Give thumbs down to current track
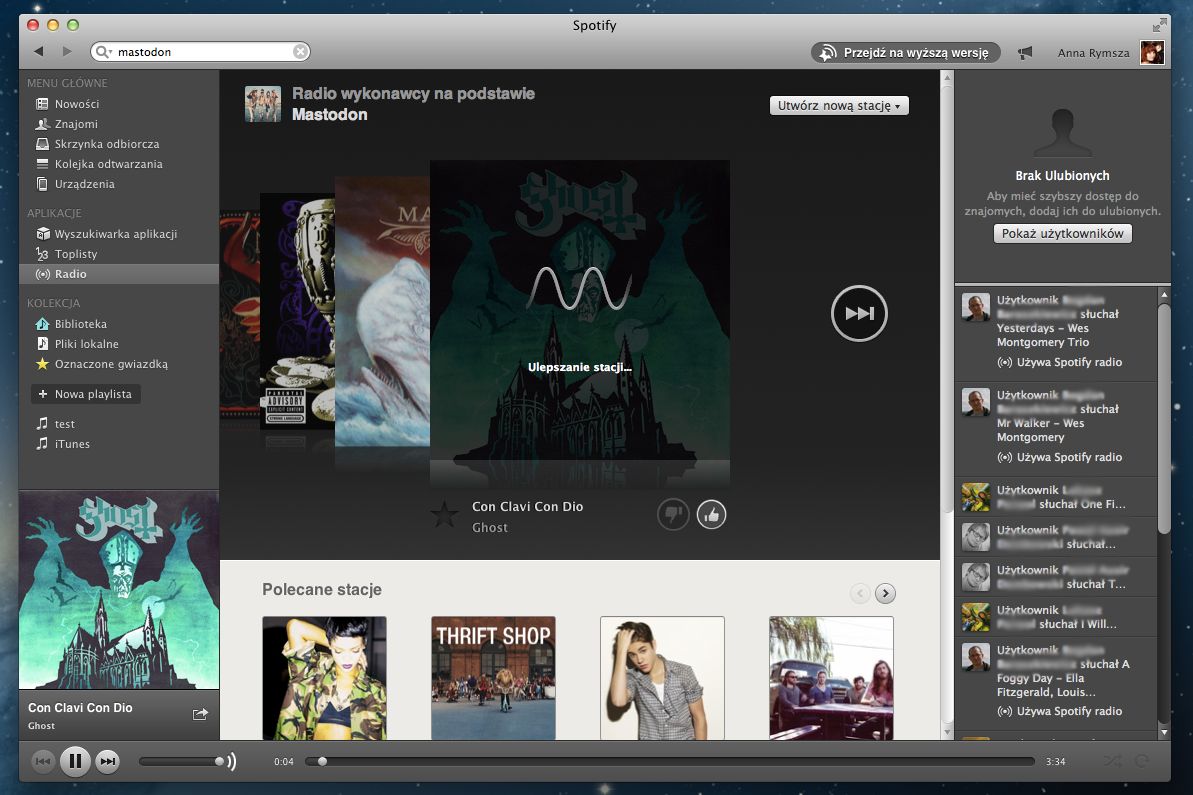This screenshot has height=795, width=1193. 673,515
